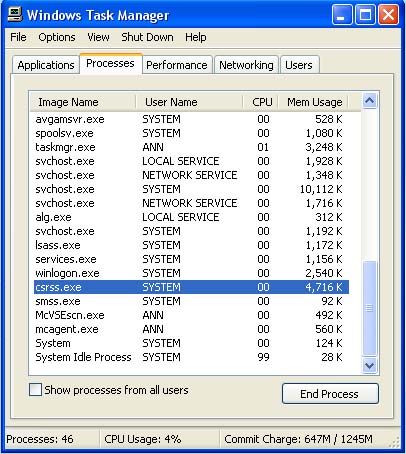Image resolution: width=406 pixels, height=454 pixels.
Task: Switch to the Networking tab
Action: 246,65
